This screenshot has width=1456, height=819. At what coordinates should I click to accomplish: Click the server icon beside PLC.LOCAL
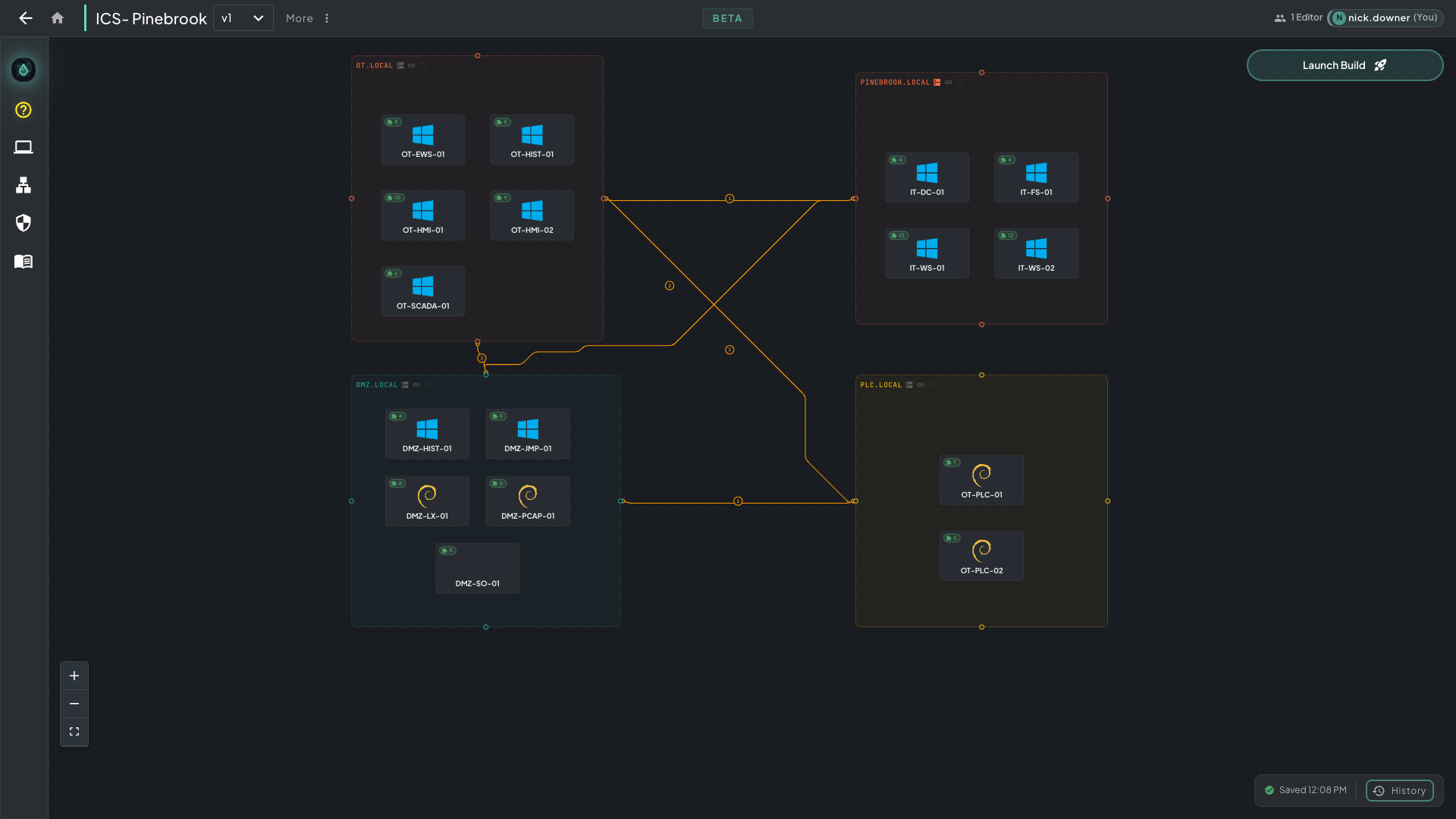(909, 385)
